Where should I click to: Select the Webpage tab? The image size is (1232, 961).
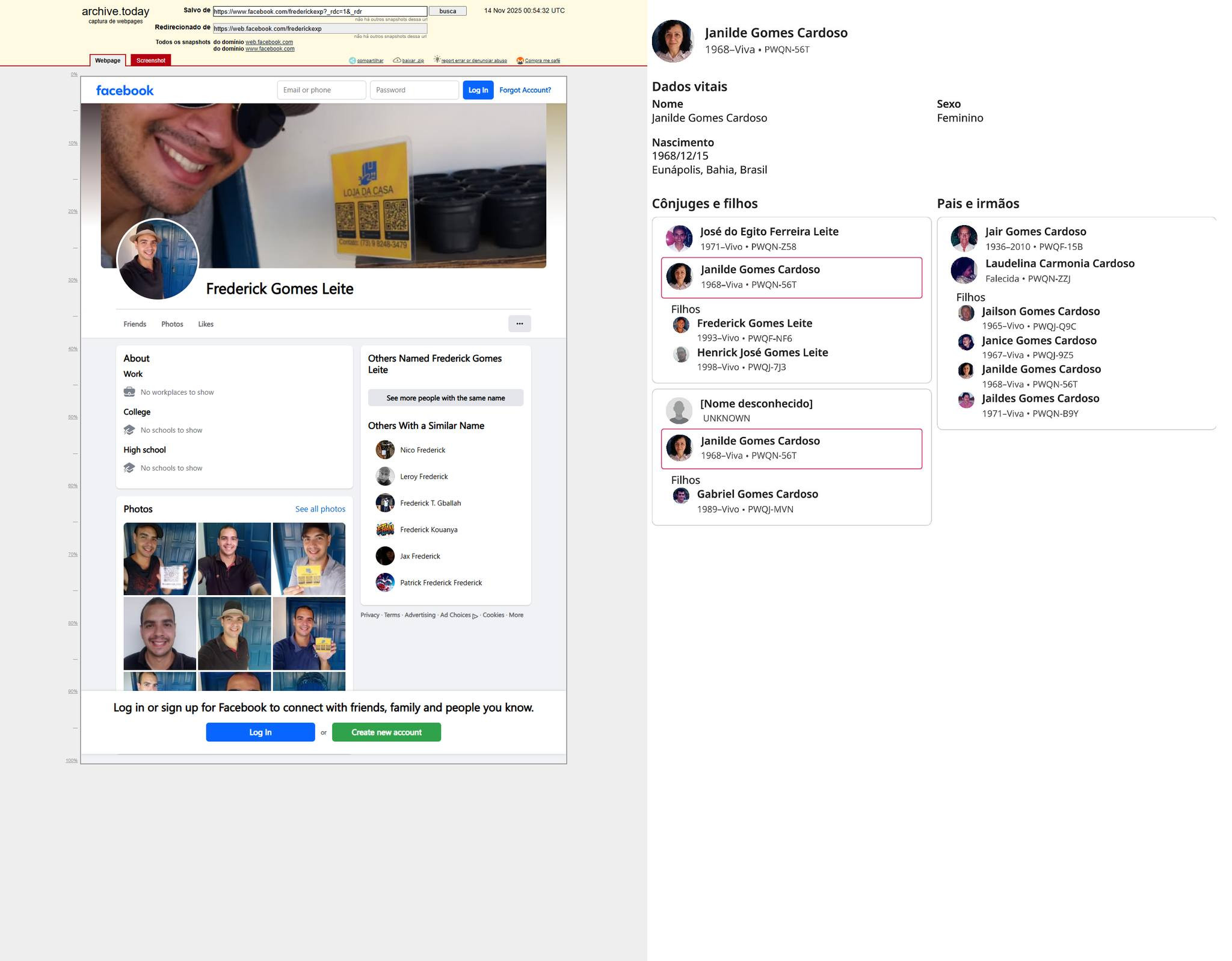(x=108, y=60)
